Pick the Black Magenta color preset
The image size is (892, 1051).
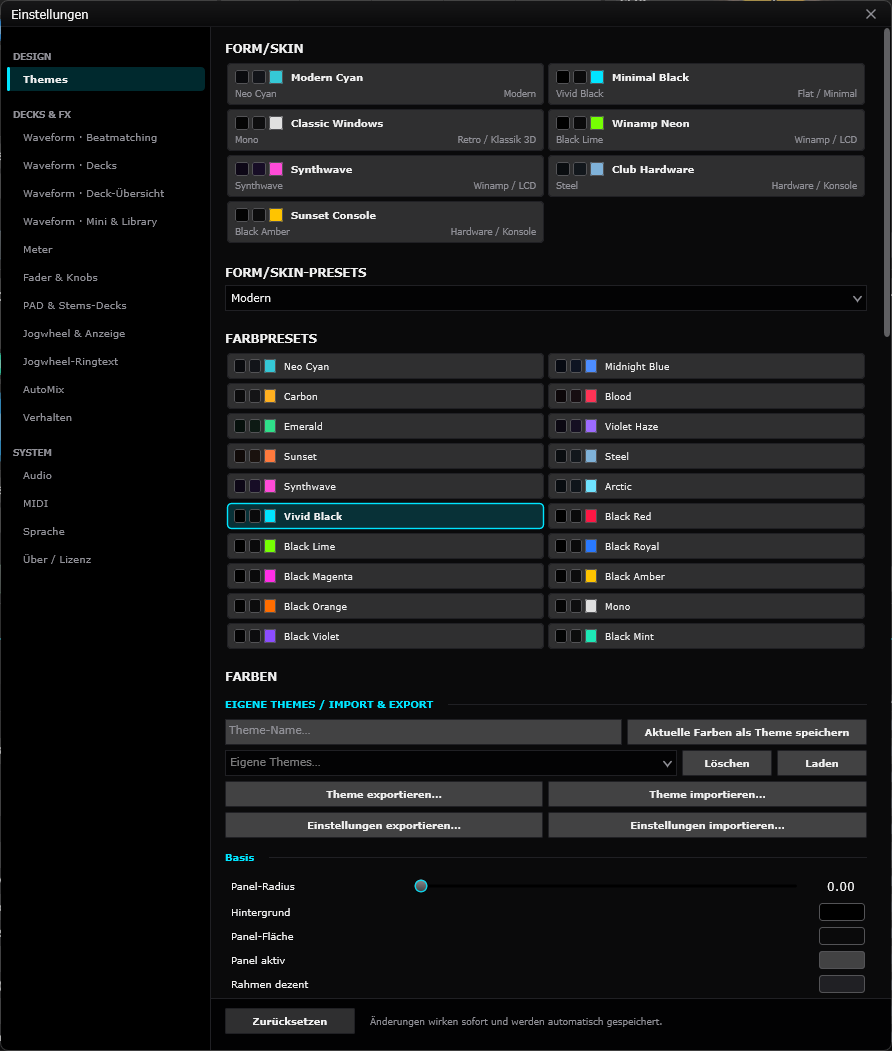(385, 576)
